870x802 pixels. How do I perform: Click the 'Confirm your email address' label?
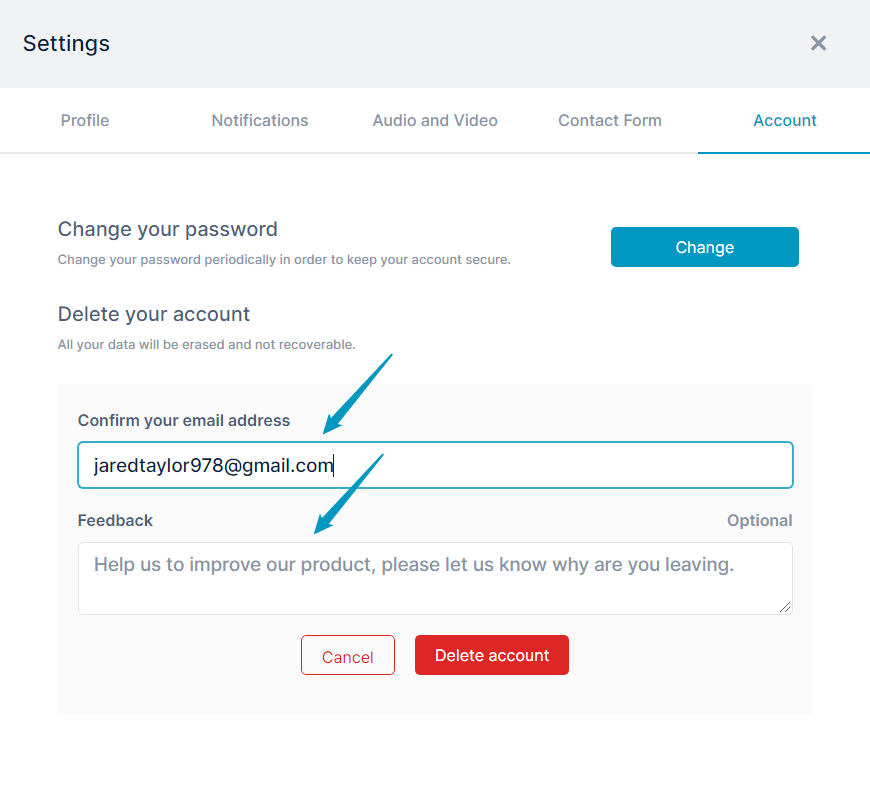(184, 421)
